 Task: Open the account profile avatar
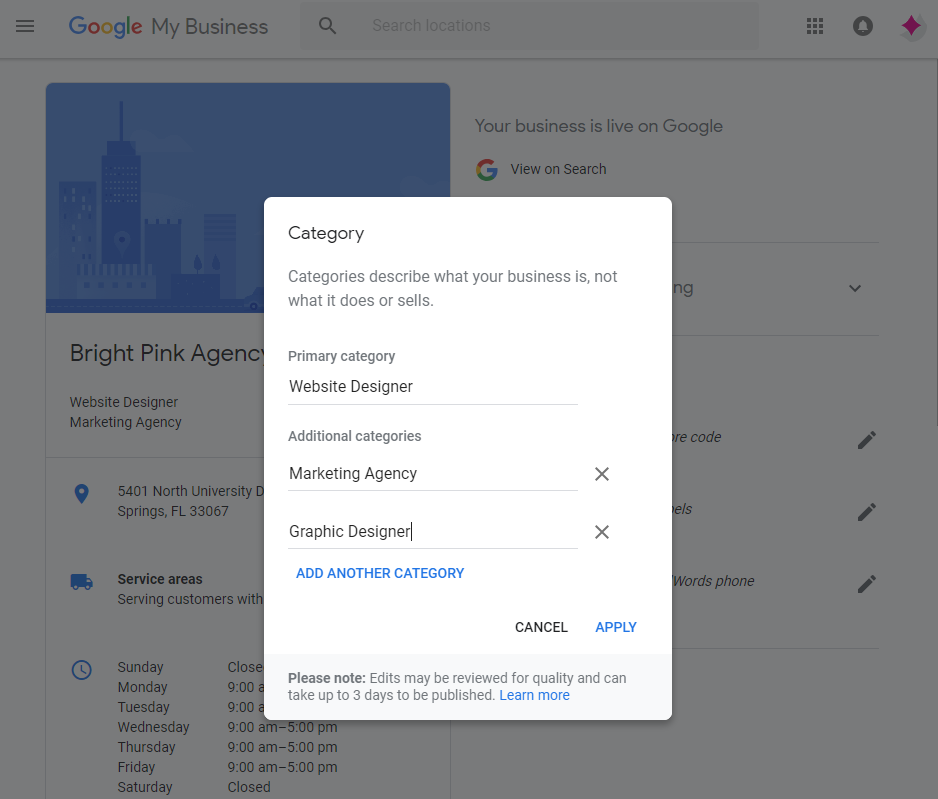point(912,26)
